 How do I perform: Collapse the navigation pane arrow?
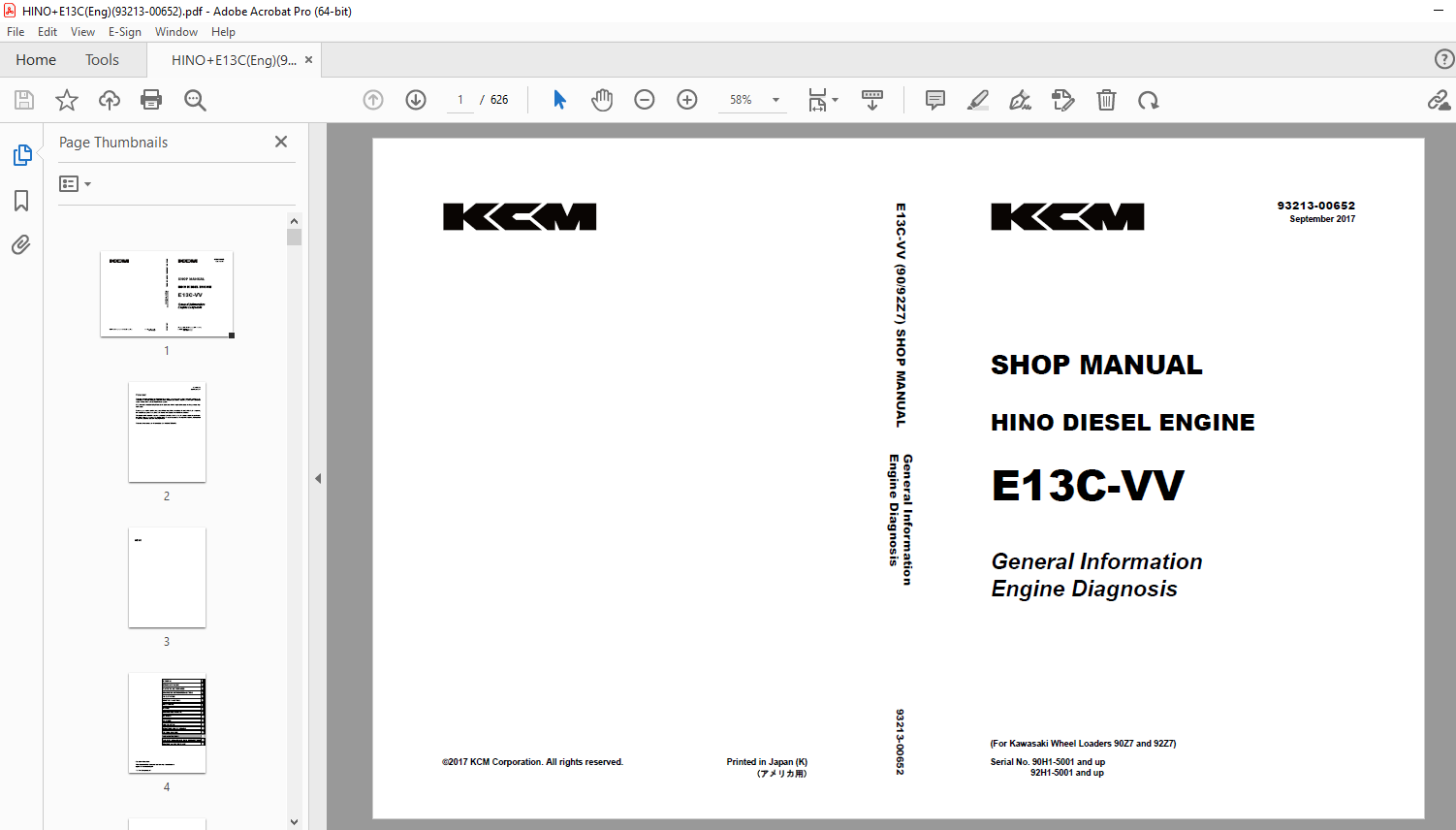(x=318, y=478)
